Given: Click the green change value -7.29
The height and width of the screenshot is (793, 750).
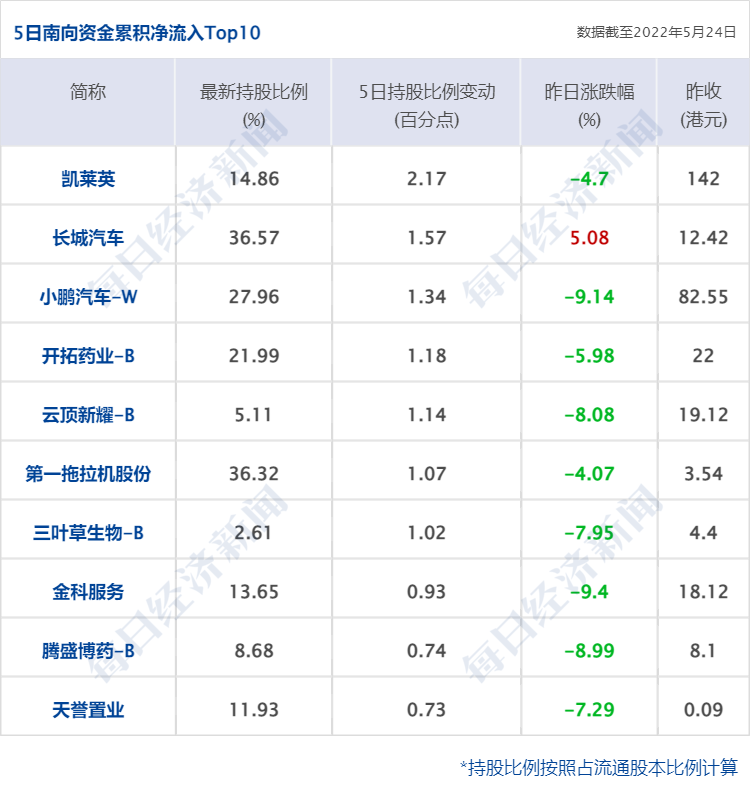Looking at the screenshot, I should (589, 710).
